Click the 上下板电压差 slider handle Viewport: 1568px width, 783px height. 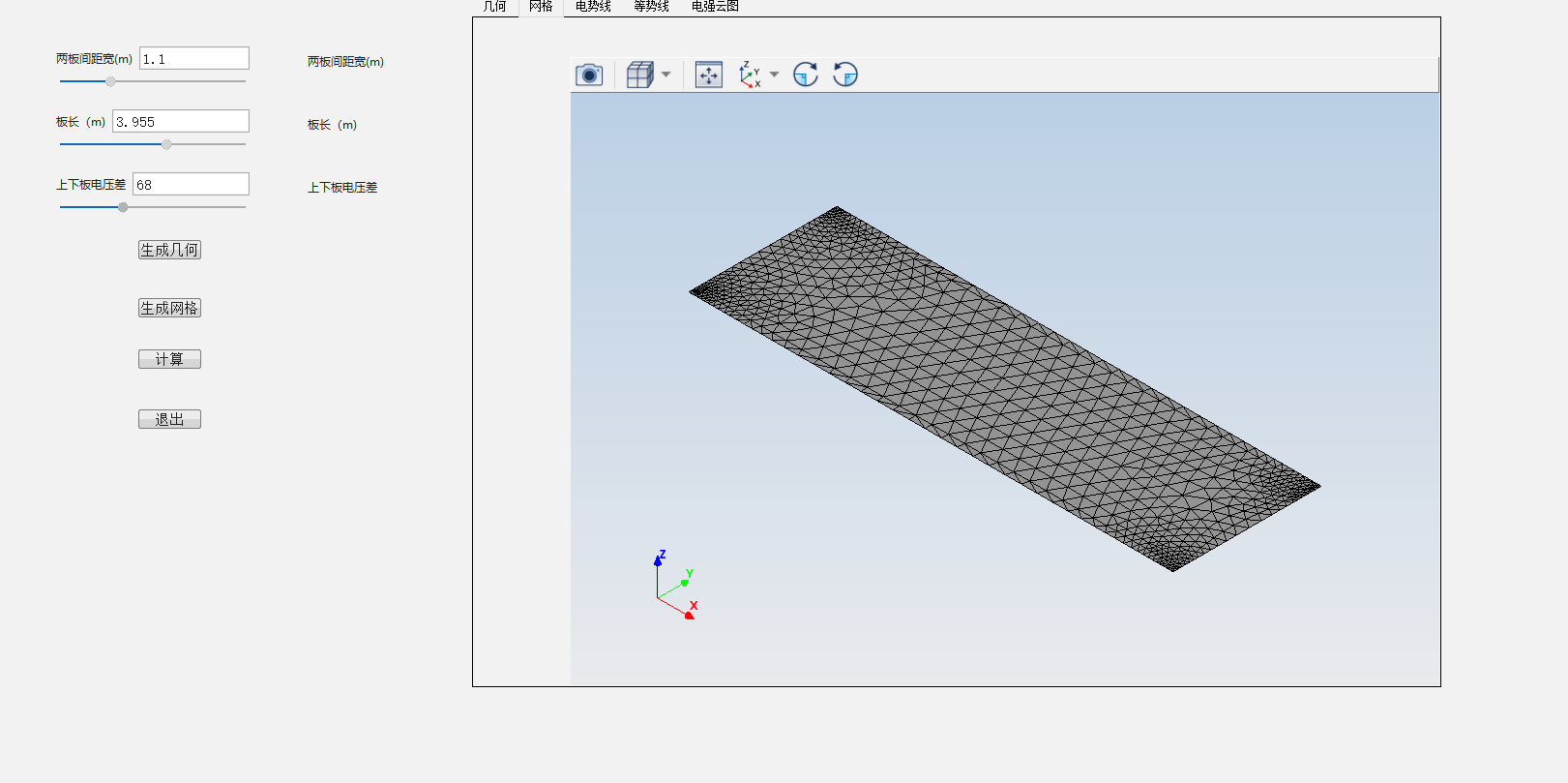point(123,207)
